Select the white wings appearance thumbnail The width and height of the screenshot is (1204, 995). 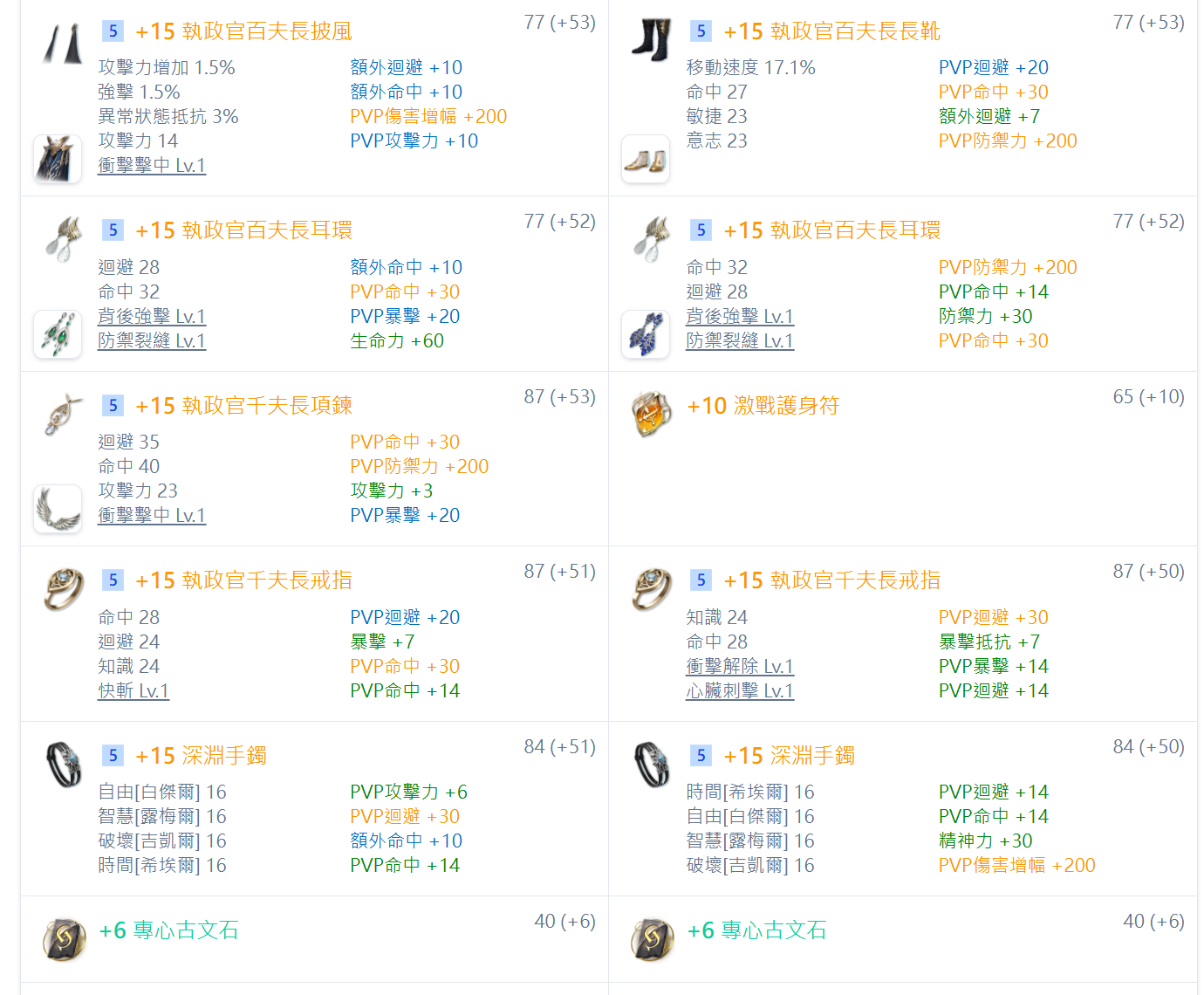pos(58,509)
